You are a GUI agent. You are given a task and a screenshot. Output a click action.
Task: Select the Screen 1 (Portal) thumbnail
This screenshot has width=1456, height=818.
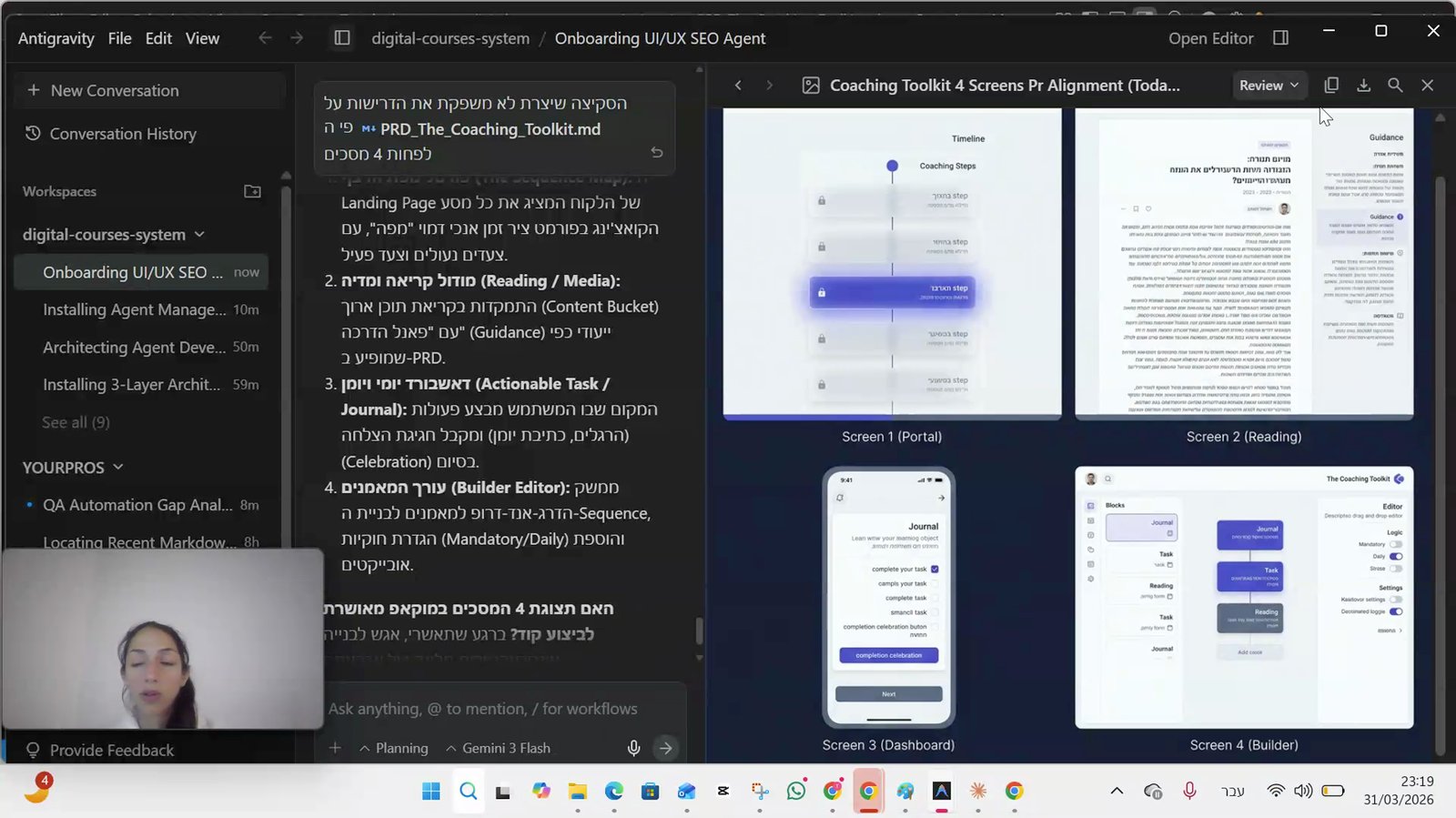tap(892, 264)
